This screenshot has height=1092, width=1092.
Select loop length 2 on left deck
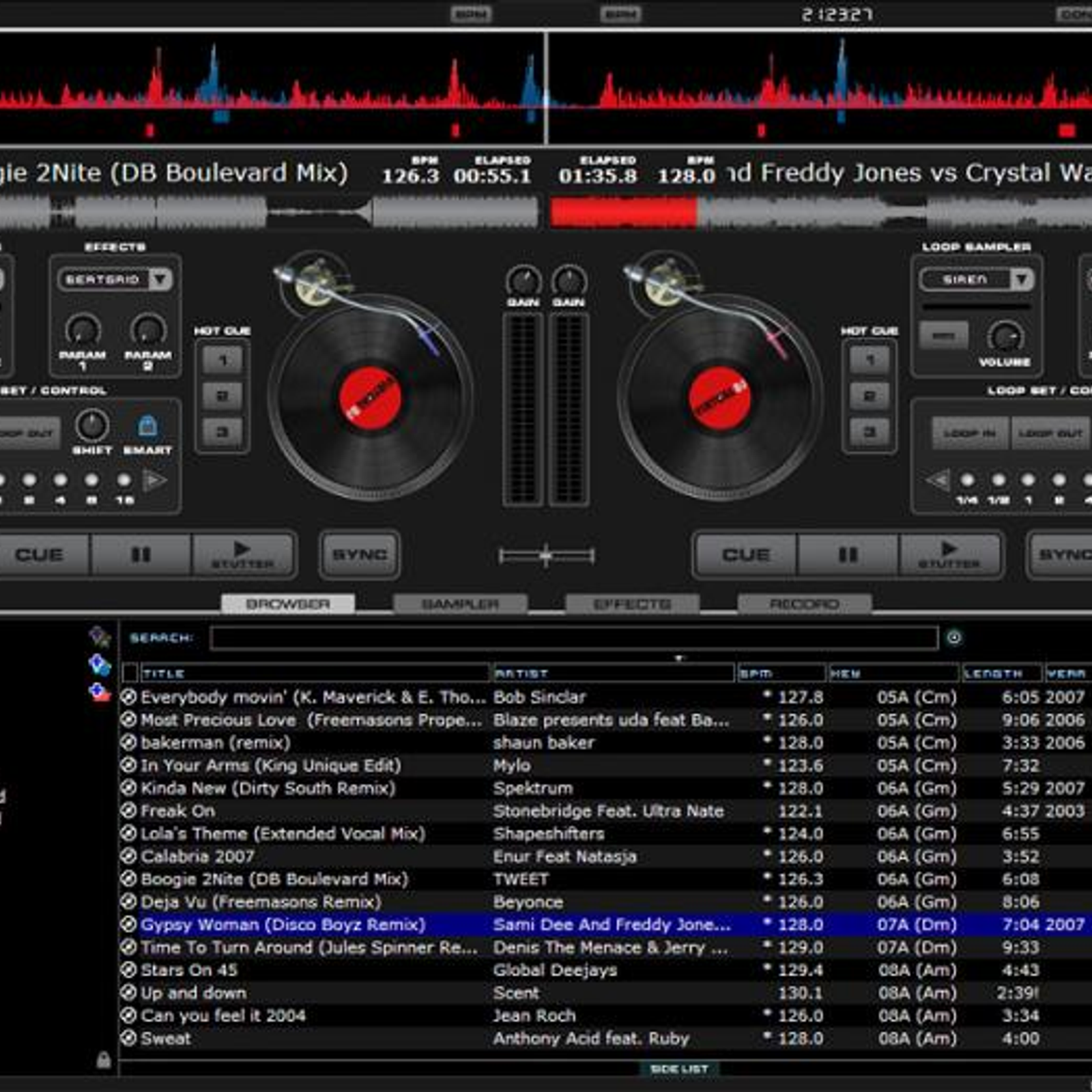[x=29, y=480]
